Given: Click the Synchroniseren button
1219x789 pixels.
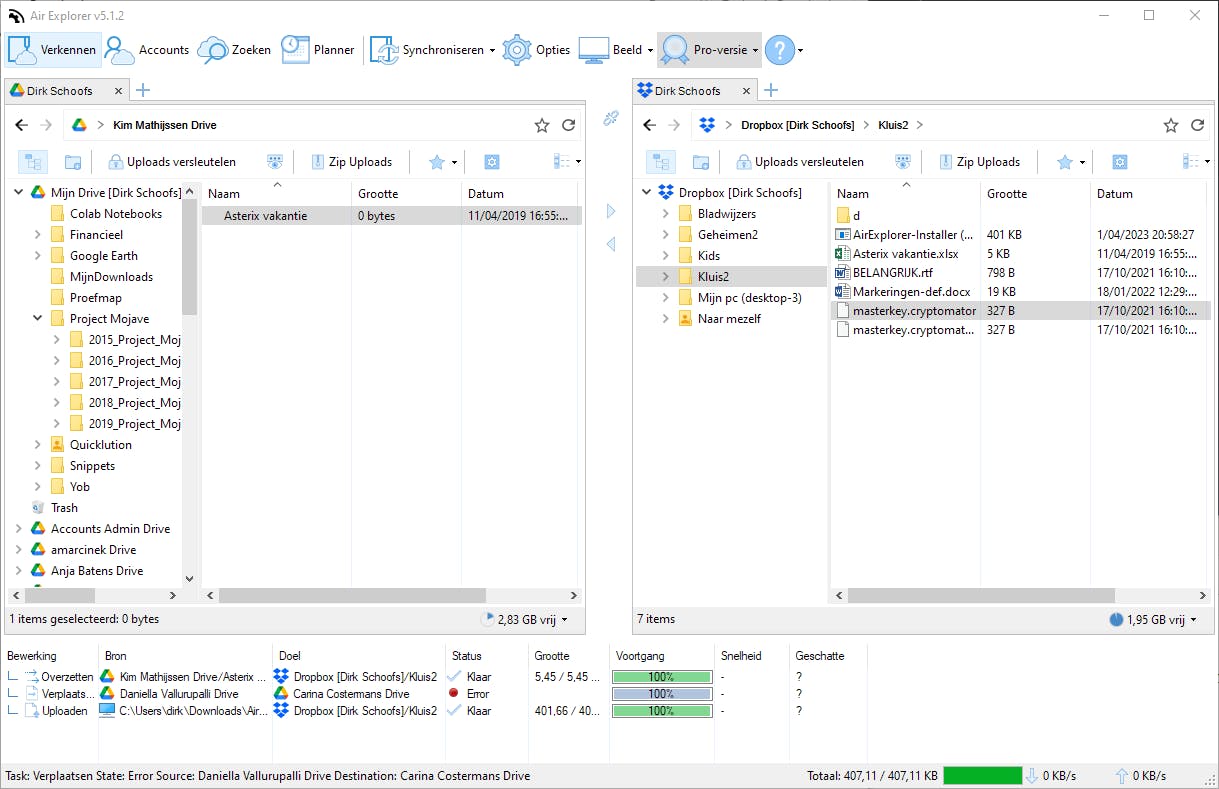Looking at the screenshot, I should pos(433,49).
